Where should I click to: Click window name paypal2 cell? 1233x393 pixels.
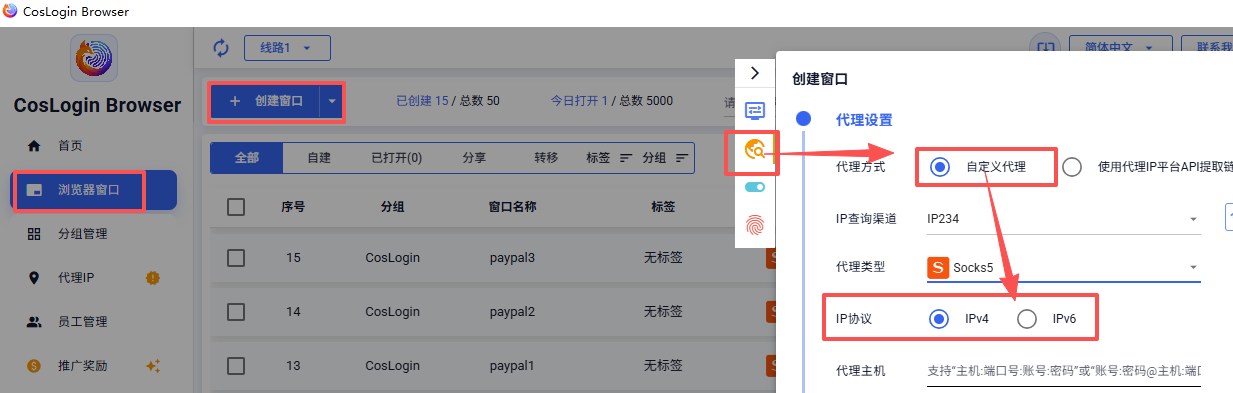coord(512,312)
